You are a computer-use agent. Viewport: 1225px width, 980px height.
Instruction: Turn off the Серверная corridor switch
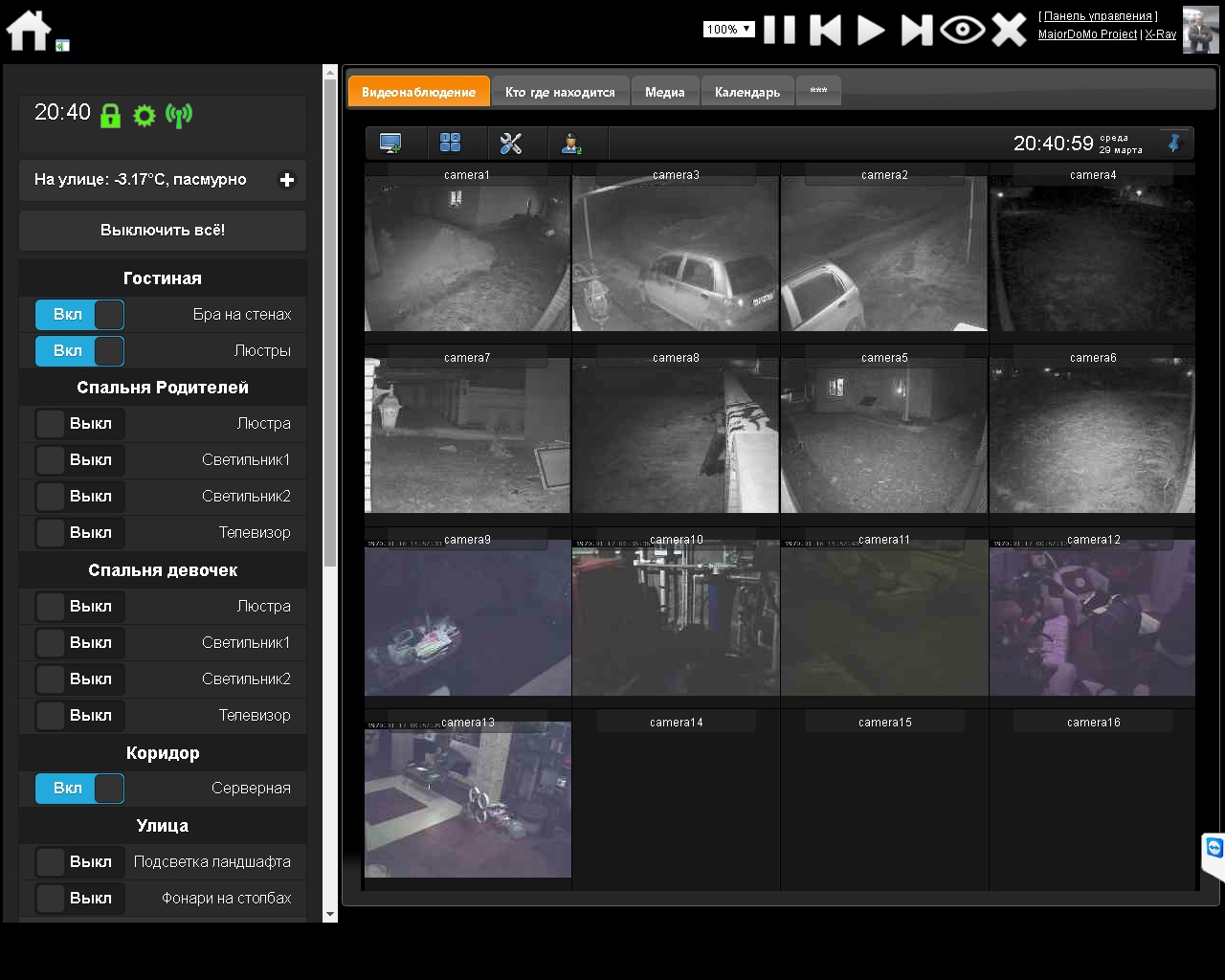coord(79,789)
